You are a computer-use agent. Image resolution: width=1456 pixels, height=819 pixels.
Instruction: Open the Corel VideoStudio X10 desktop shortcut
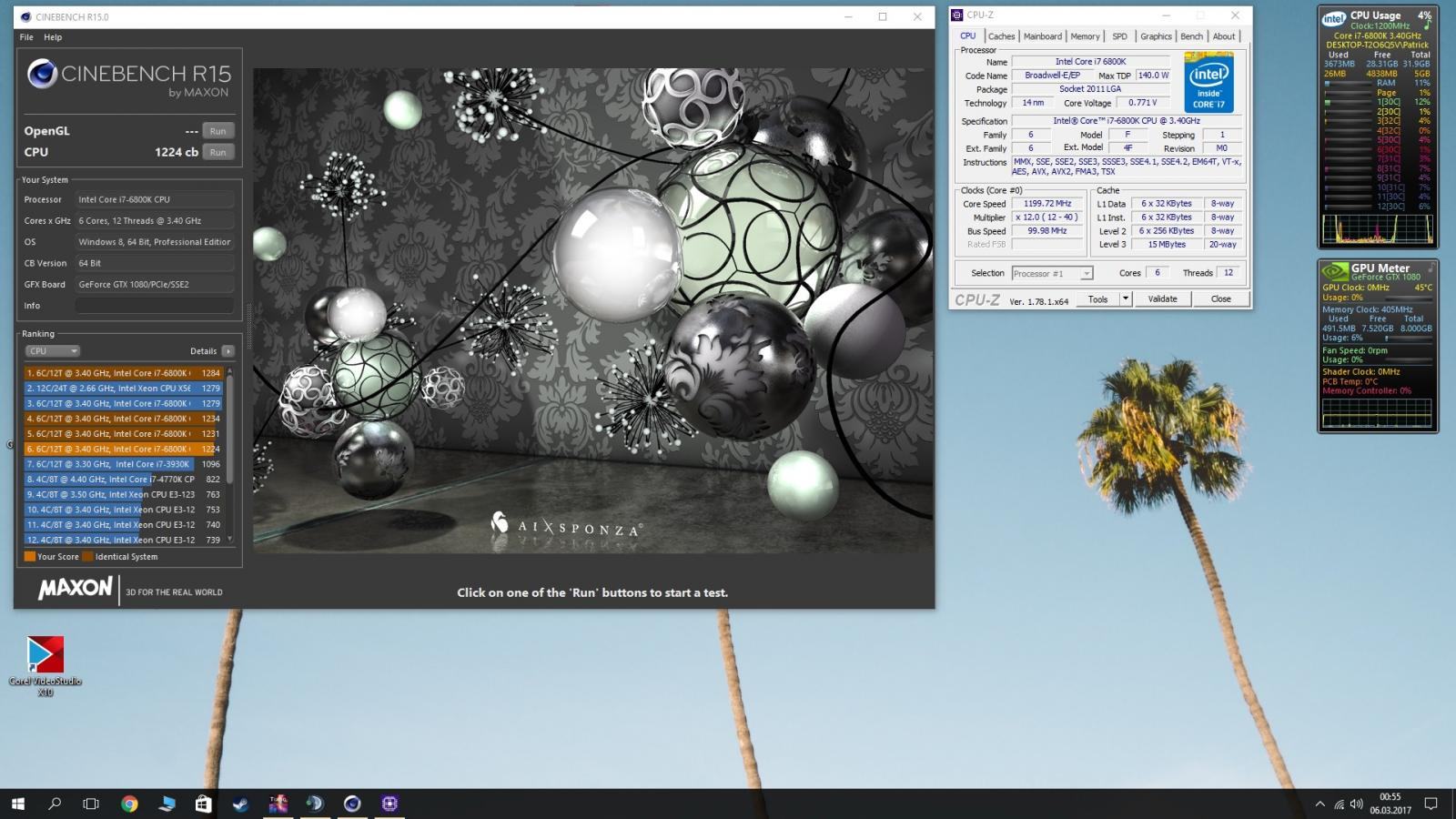click(45, 666)
